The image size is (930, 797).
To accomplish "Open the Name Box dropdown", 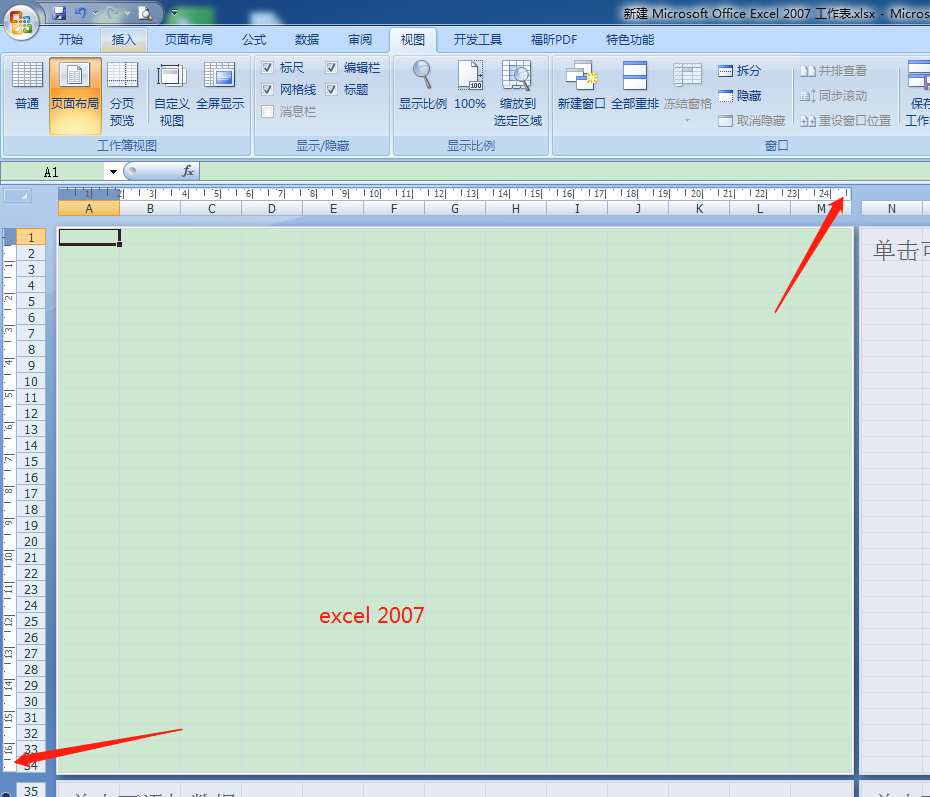I will pyautogui.click(x=114, y=171).
